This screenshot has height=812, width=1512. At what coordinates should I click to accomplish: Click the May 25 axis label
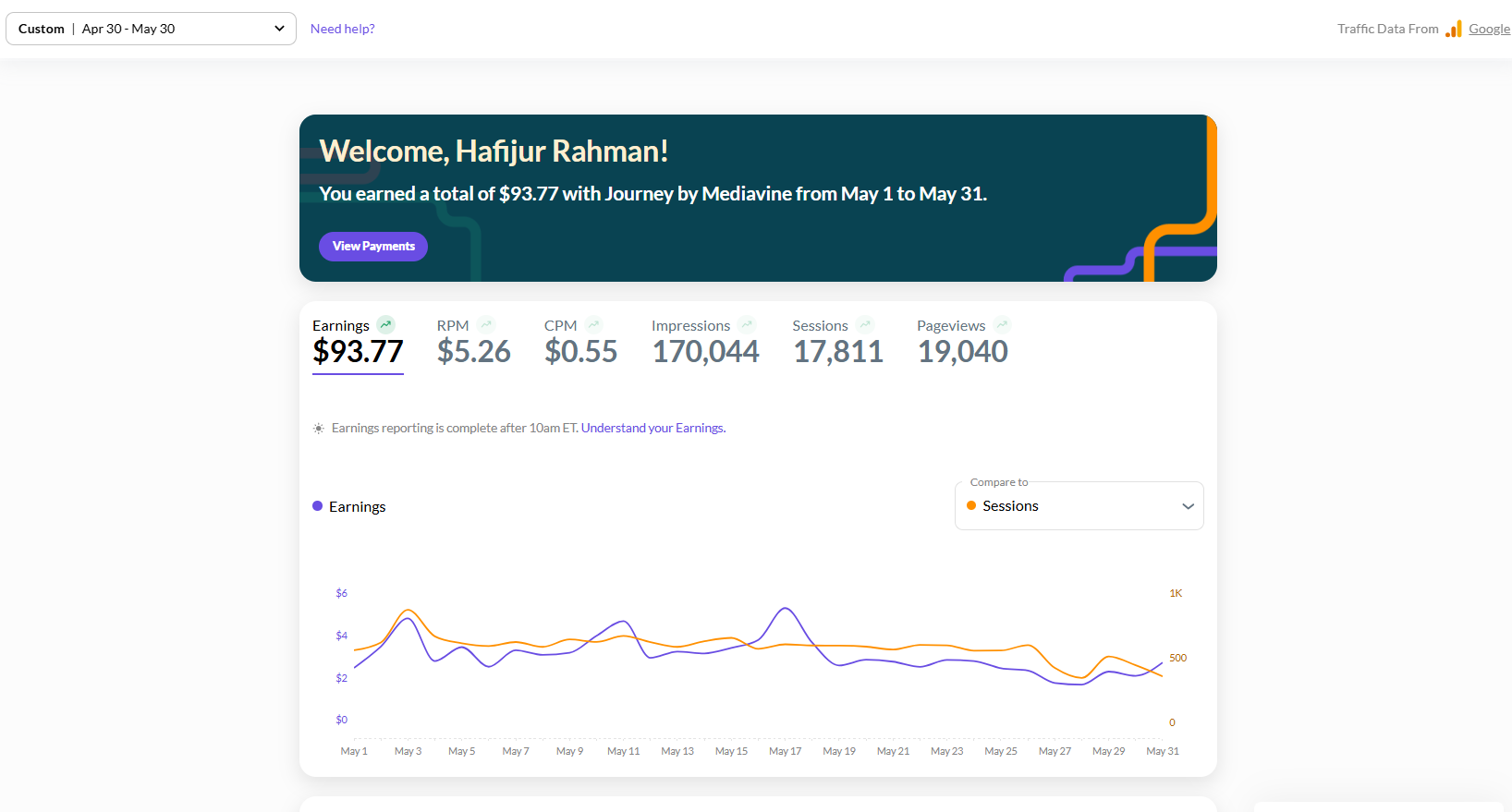(1001, 751)
